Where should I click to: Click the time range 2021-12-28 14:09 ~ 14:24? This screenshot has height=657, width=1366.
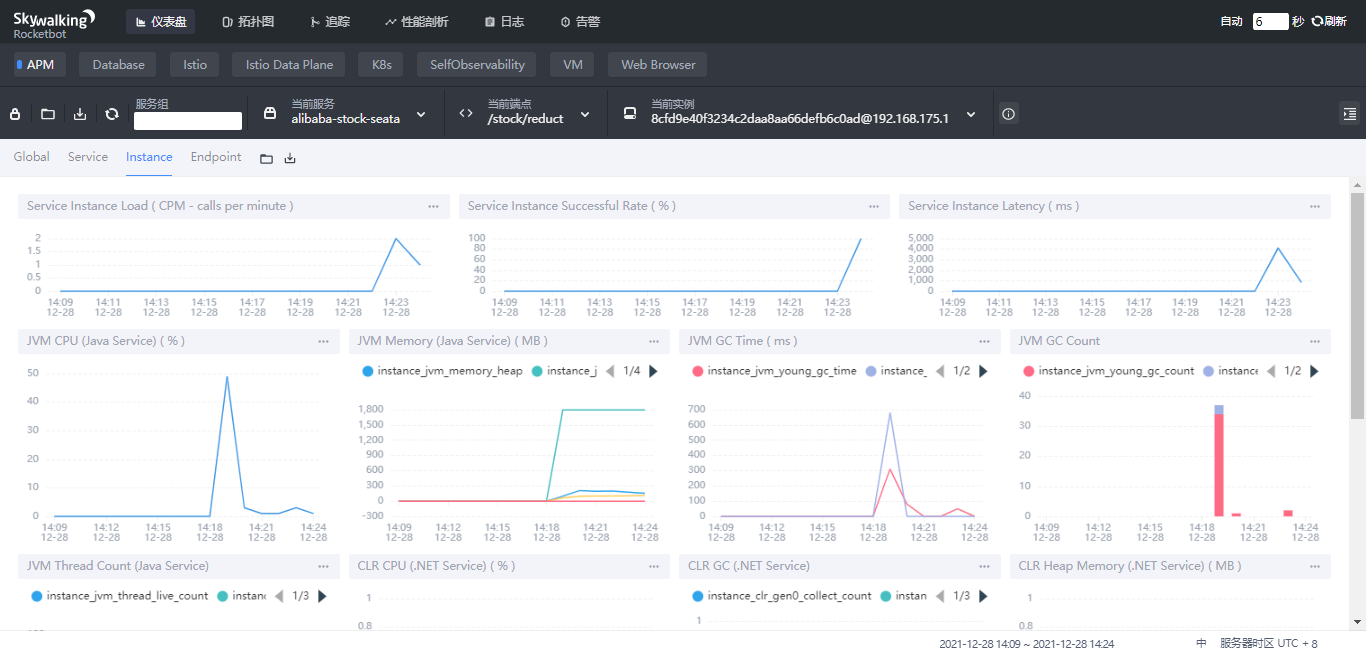tap(1027, 644)
